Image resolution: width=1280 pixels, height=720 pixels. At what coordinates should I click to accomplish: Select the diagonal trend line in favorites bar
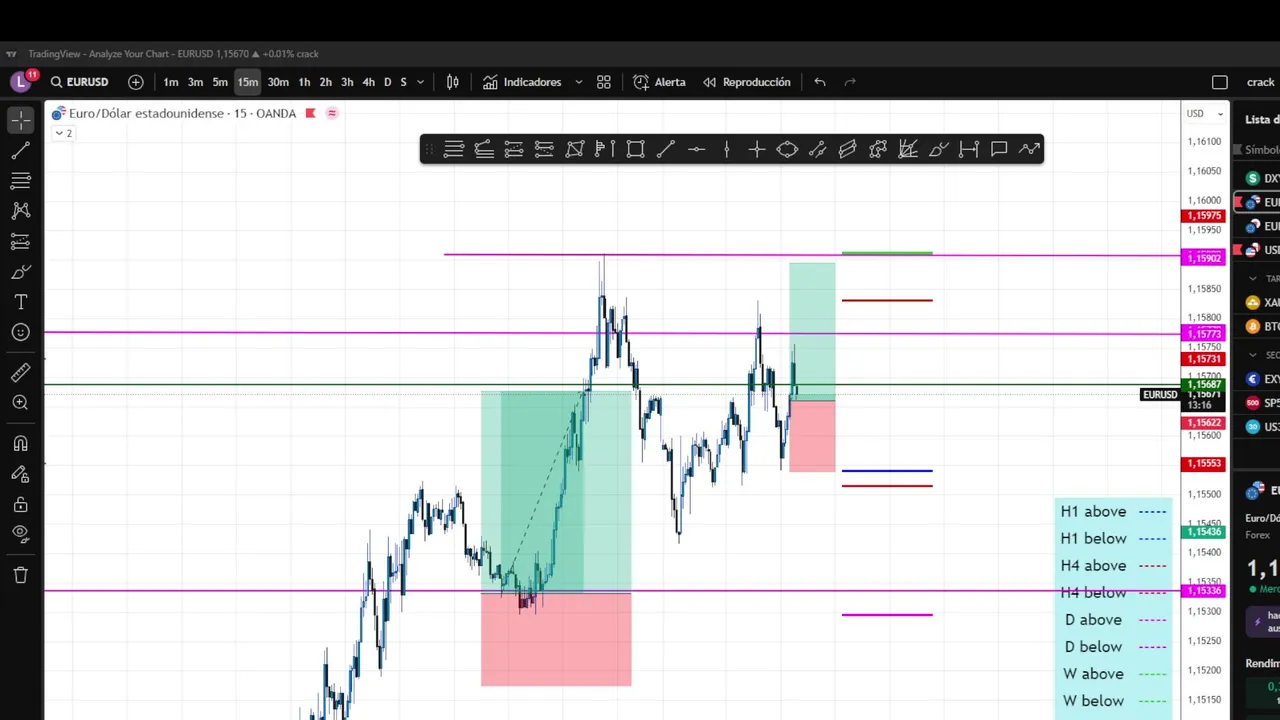click(666, 149)
